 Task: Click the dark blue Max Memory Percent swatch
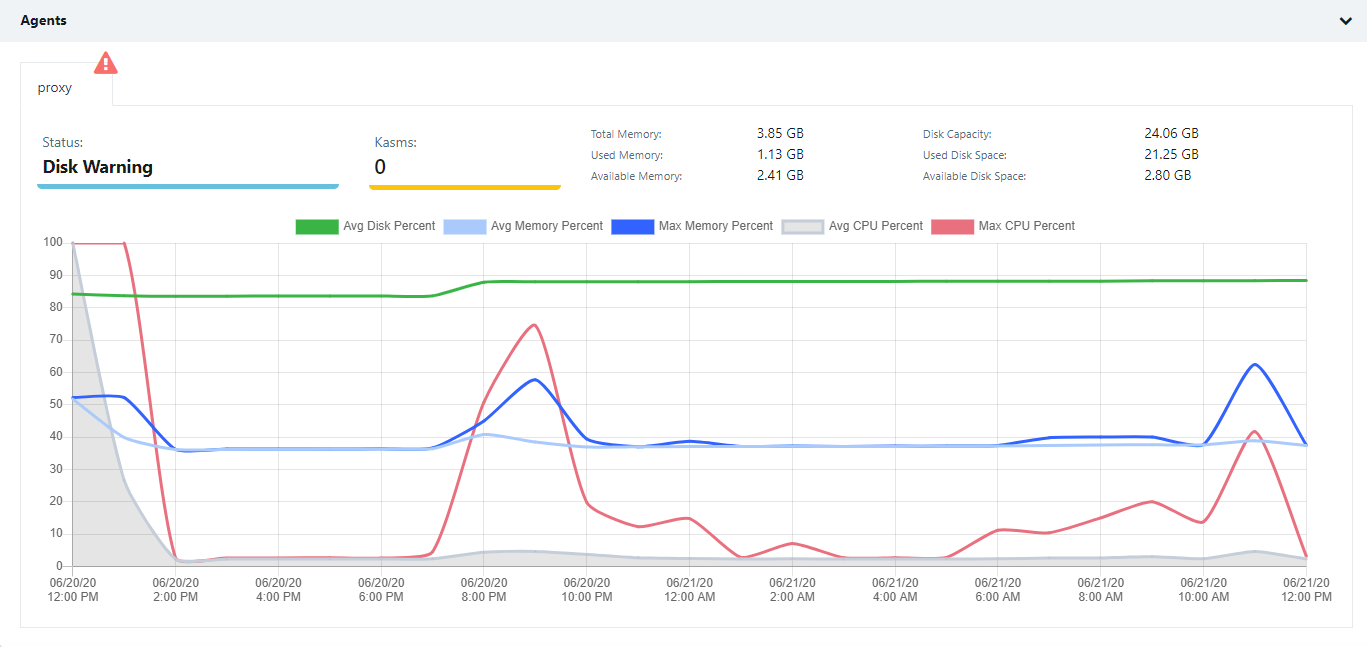pyautogui.click(x=631, y=226)
